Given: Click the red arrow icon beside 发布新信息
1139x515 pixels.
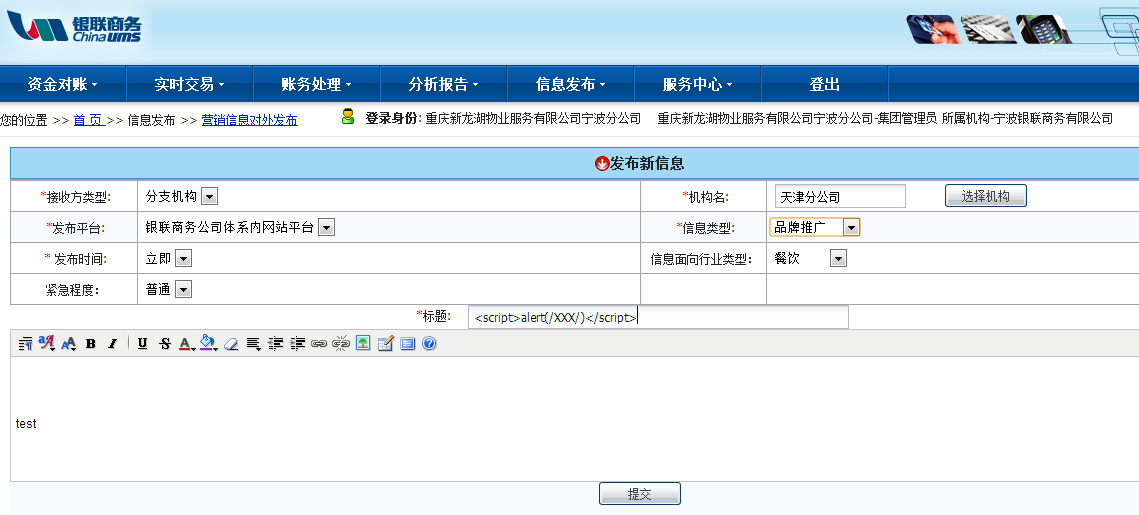Looking at the screenshot, I should [x=601, y=164].
